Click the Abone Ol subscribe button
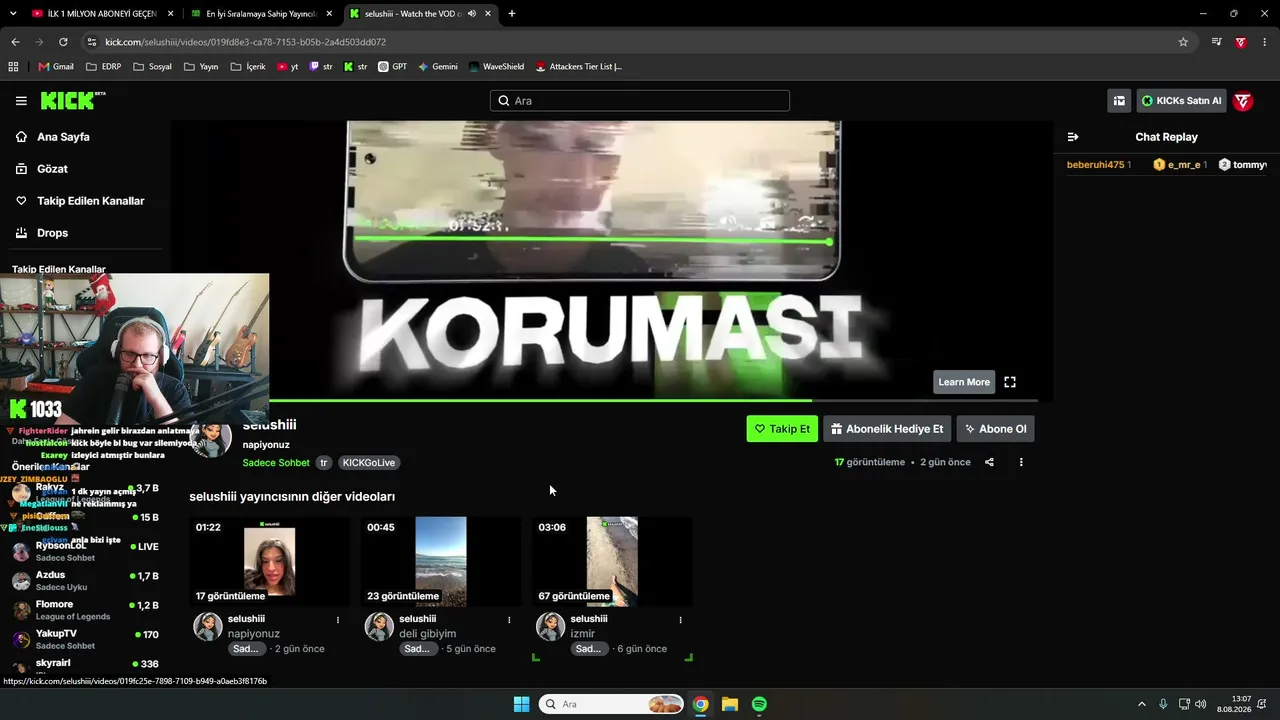The image size is (1280, 720). [996, 429]
